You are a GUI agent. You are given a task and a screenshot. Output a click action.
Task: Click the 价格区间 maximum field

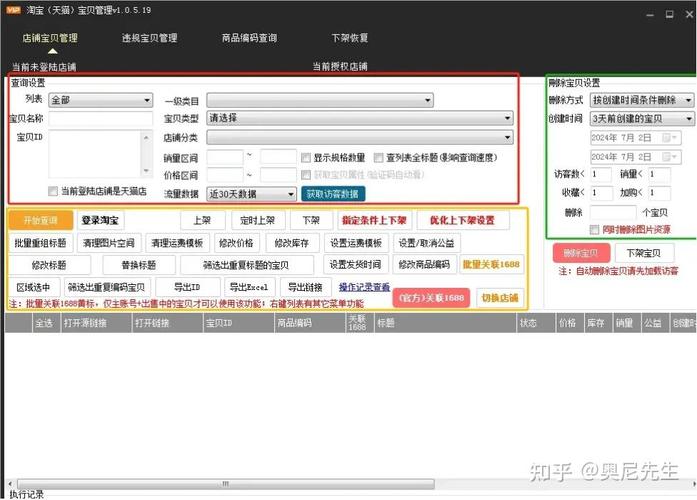[x=278, y=175]
